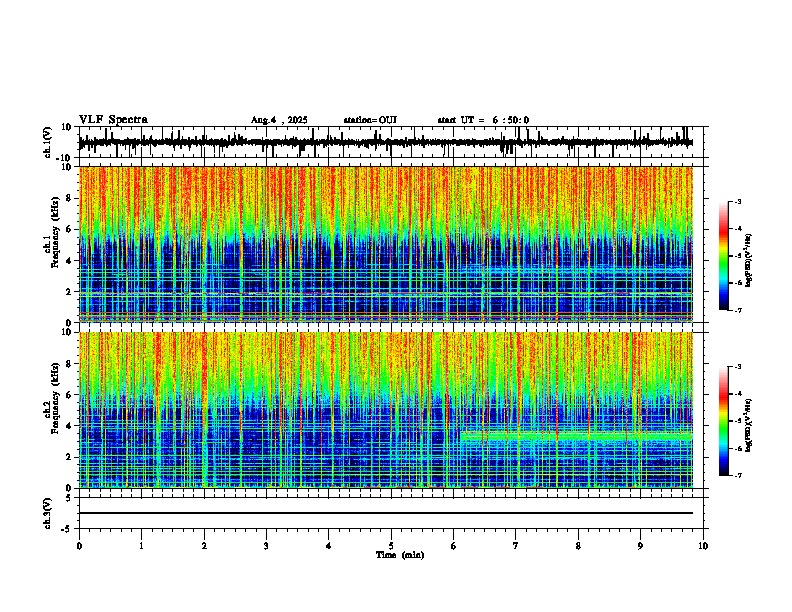Viewport: 792px width, 612px height.
Task: Click time axis tick label '7'
Action: [516, 546]
